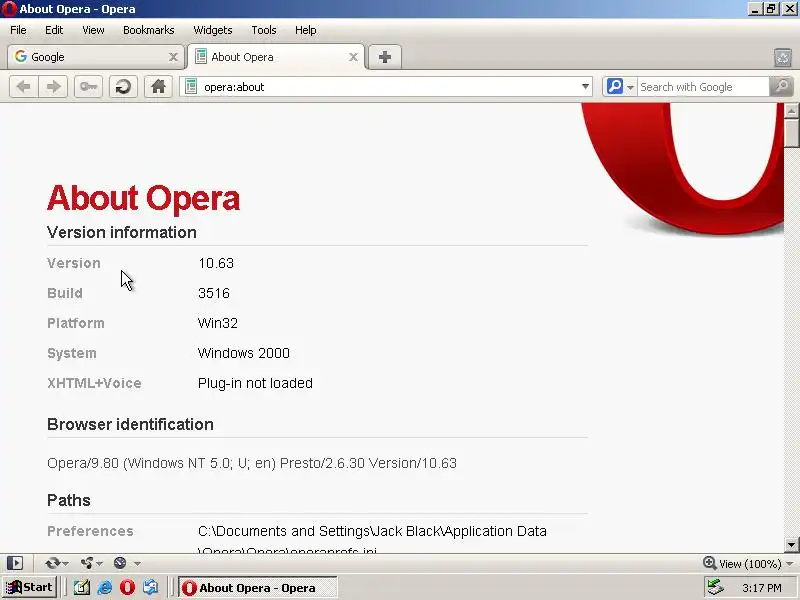Close the About Opera tab

point(353,57)
